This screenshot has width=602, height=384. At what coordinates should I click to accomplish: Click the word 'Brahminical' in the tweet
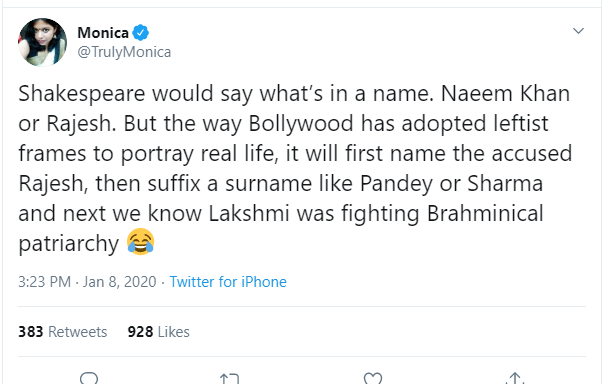click(x=485, y=213)
